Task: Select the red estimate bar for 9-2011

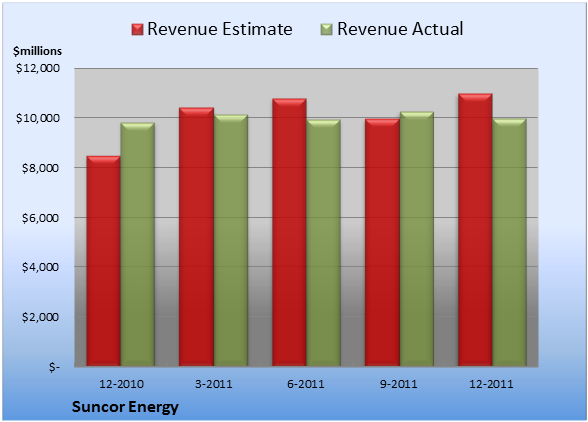Action: [382, 243]
